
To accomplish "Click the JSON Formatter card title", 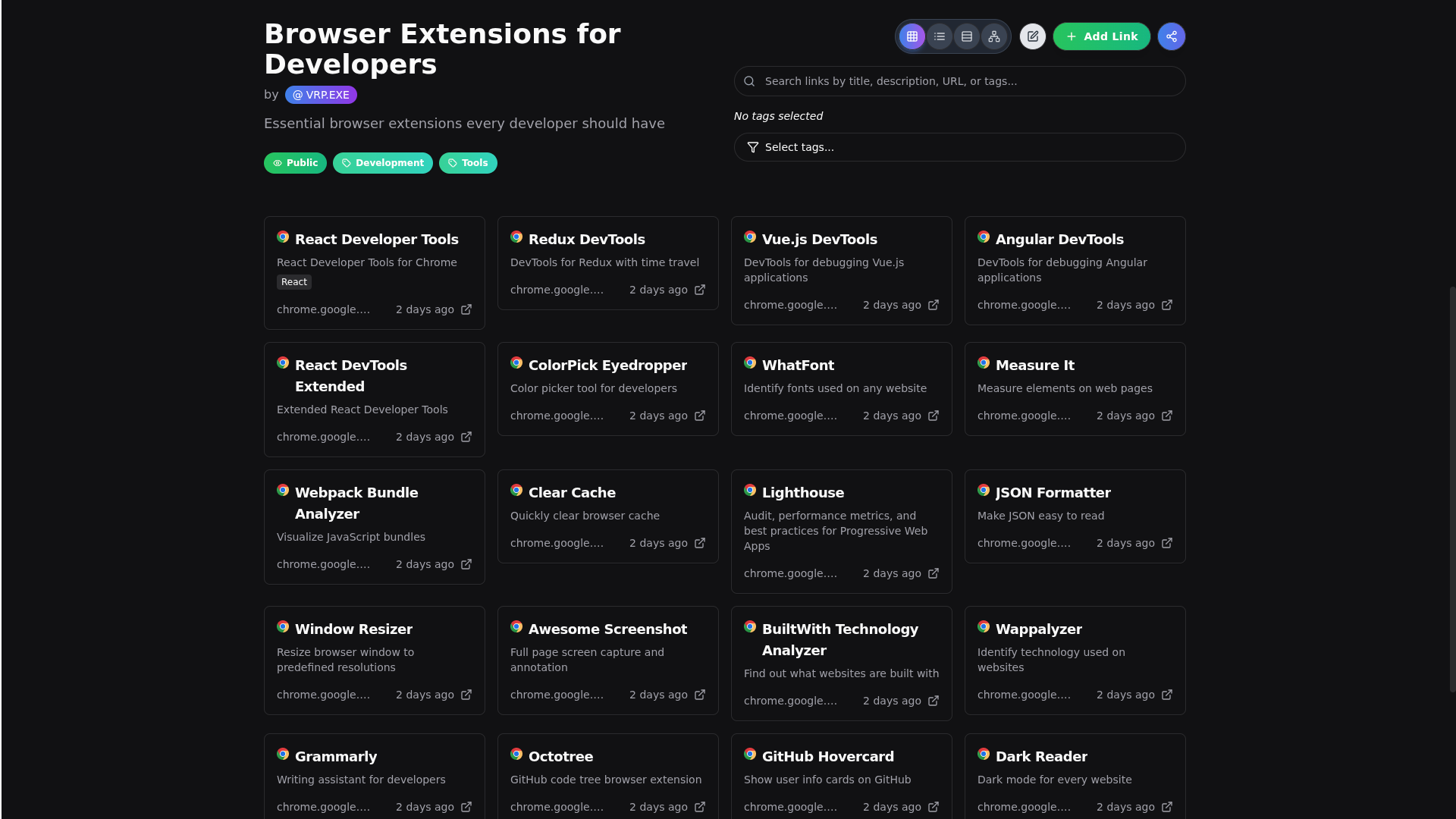I will (1053, 493).
